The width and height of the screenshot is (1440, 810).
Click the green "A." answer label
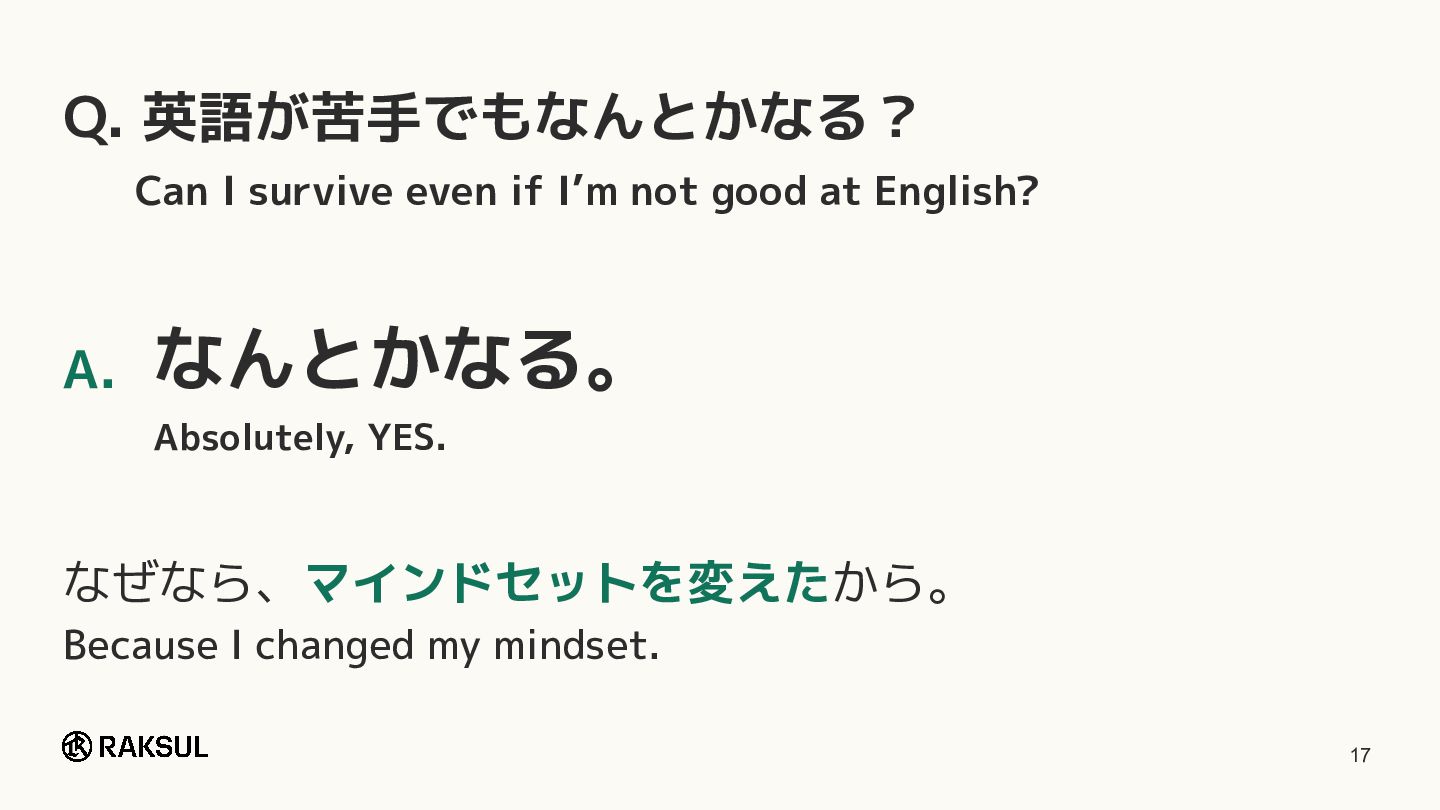click(88, 371)
